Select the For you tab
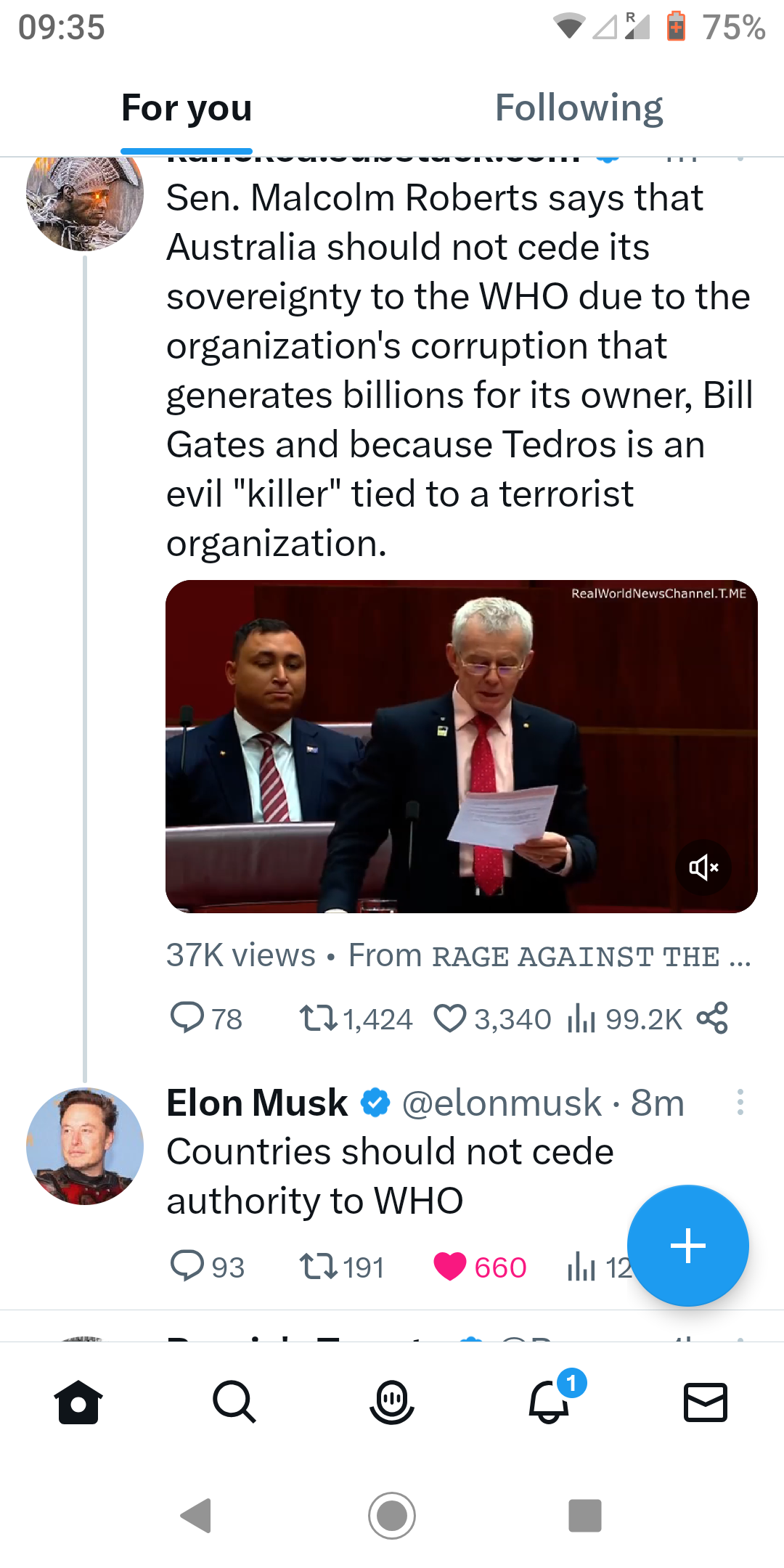Image resolution: width=784 pixels, height=1568 pixels. pyautogui.click(x=187, y=109)
